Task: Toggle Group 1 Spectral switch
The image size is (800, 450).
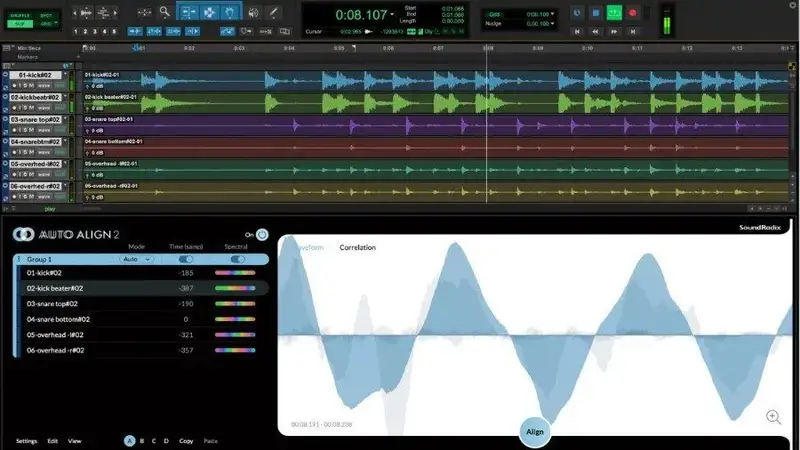Action: coord(237,260)
